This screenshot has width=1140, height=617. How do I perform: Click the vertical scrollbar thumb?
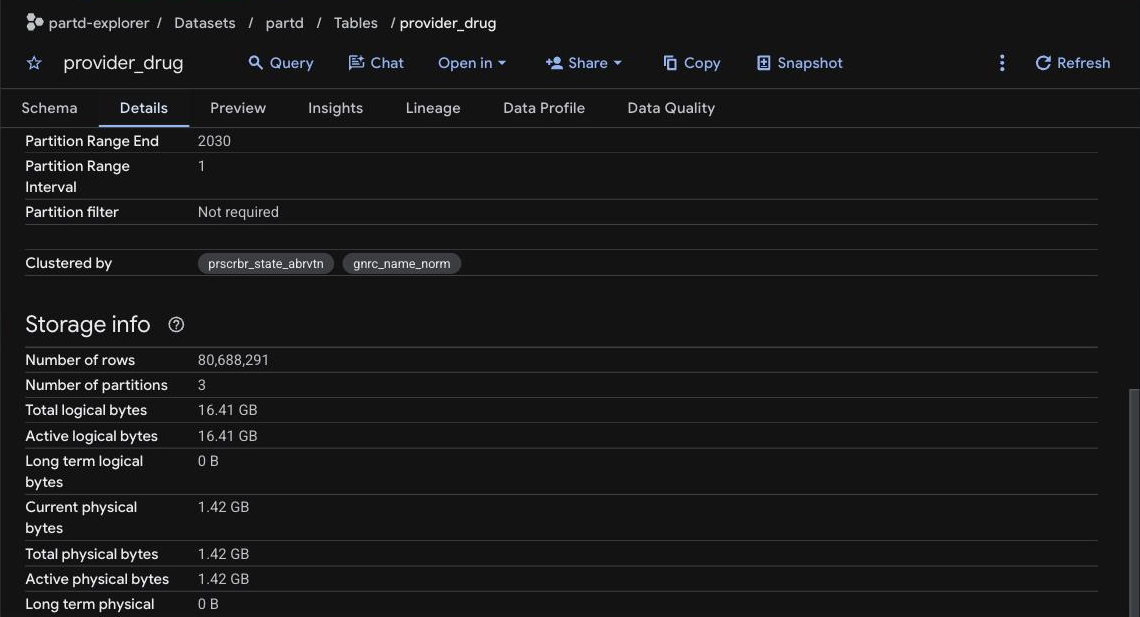(x=1134, y=503)
